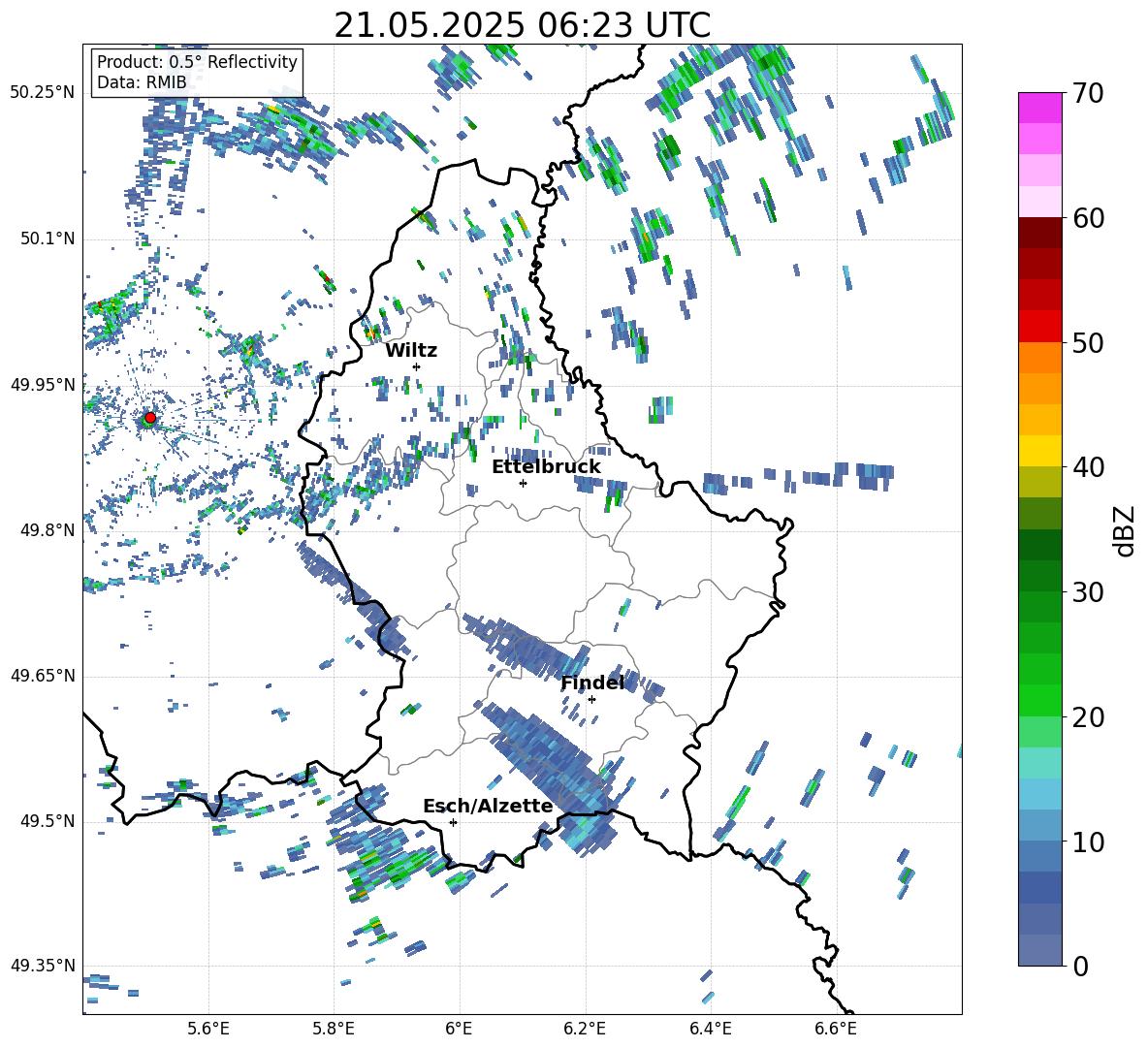Click the Esch/Alzette city label
Viewport: 1148px width, 1048px height.
pos(489,807)
